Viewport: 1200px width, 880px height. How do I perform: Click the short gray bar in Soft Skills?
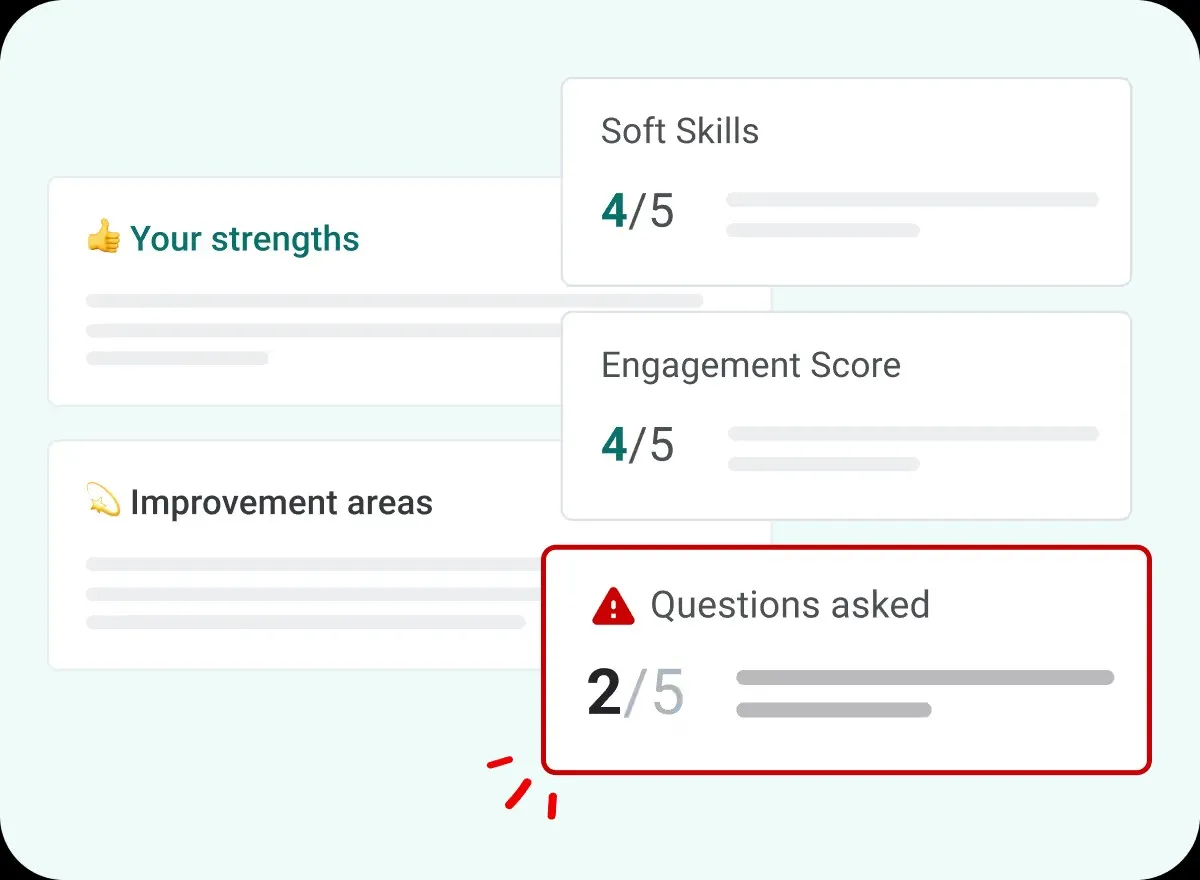pyautogui.click(x=823, y=230)
